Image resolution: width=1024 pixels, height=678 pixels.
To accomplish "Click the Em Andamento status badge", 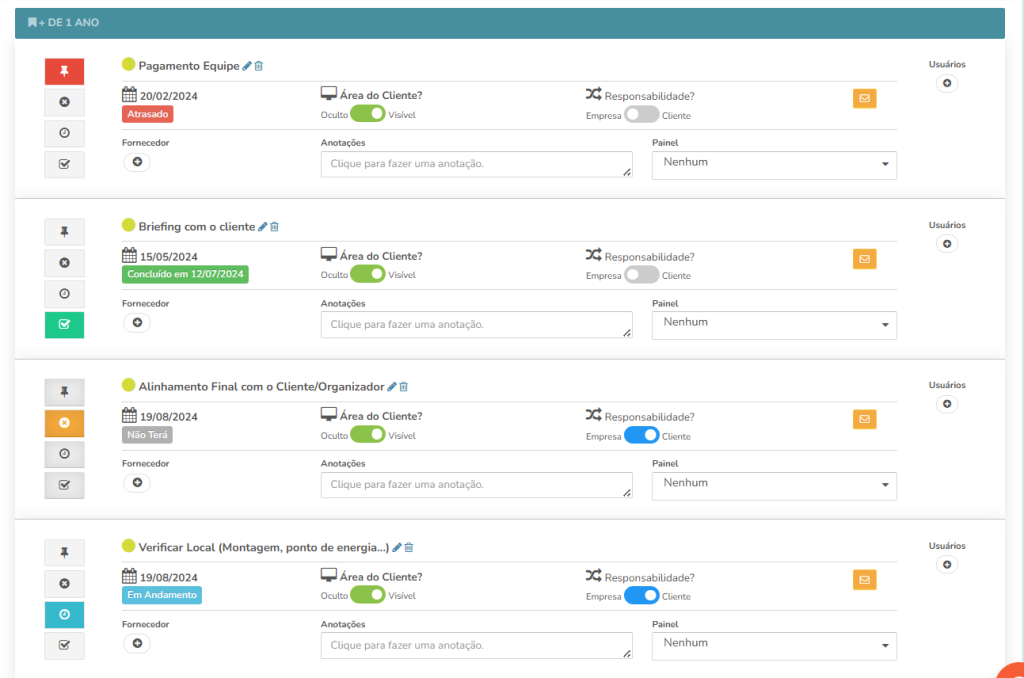I will pos(161,595).
